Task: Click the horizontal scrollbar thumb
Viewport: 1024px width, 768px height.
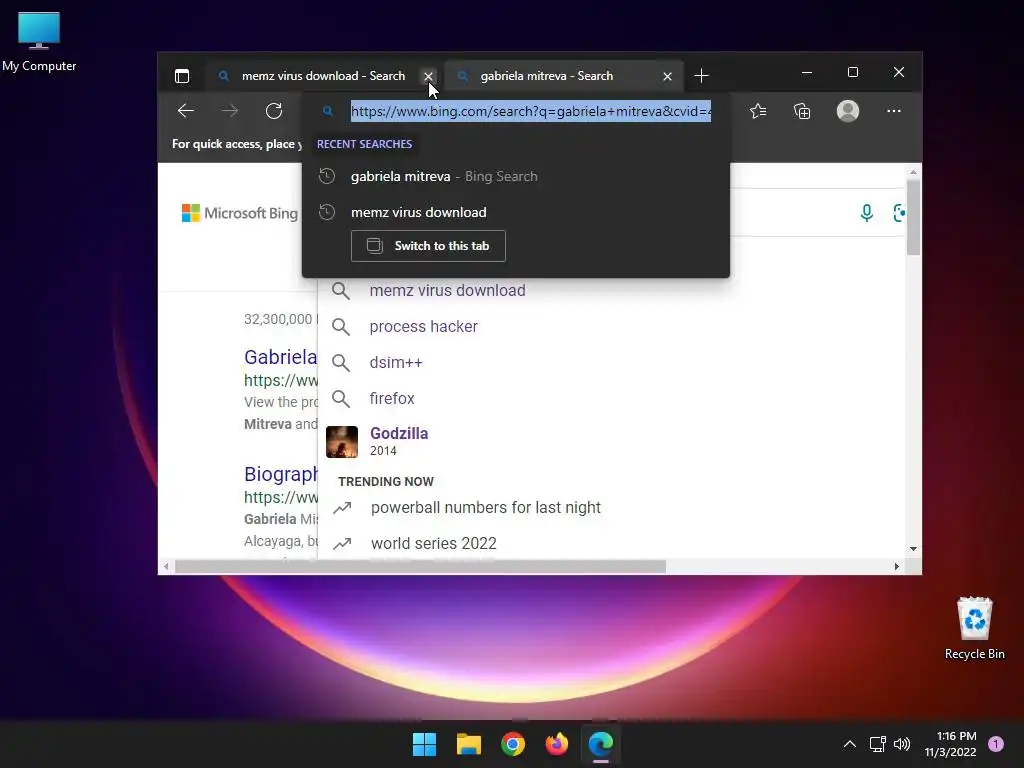Action: [x=420, y=566]
